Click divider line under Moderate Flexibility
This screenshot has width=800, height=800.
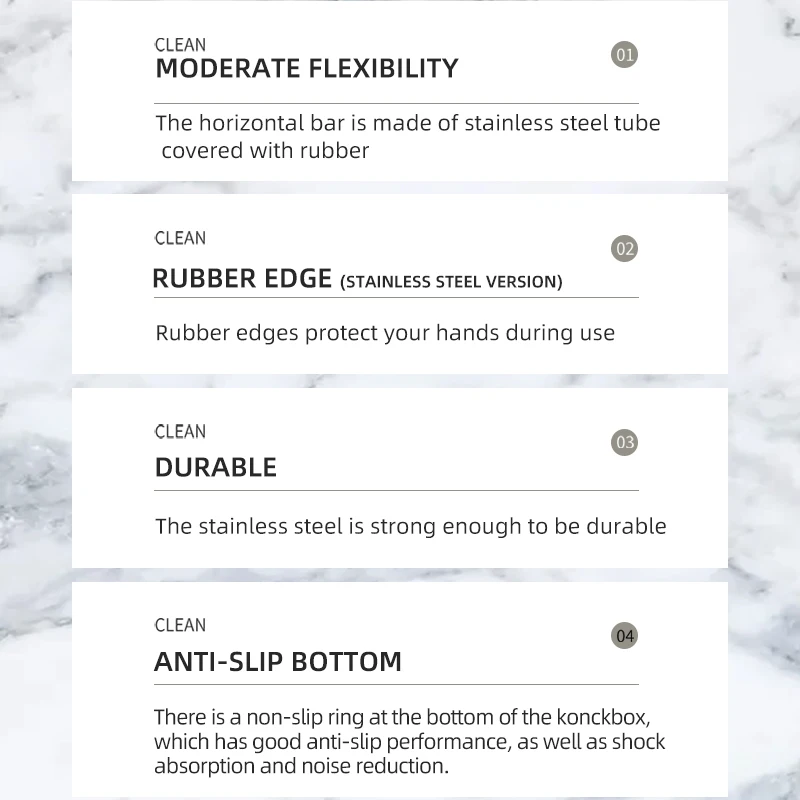(396, 103)
